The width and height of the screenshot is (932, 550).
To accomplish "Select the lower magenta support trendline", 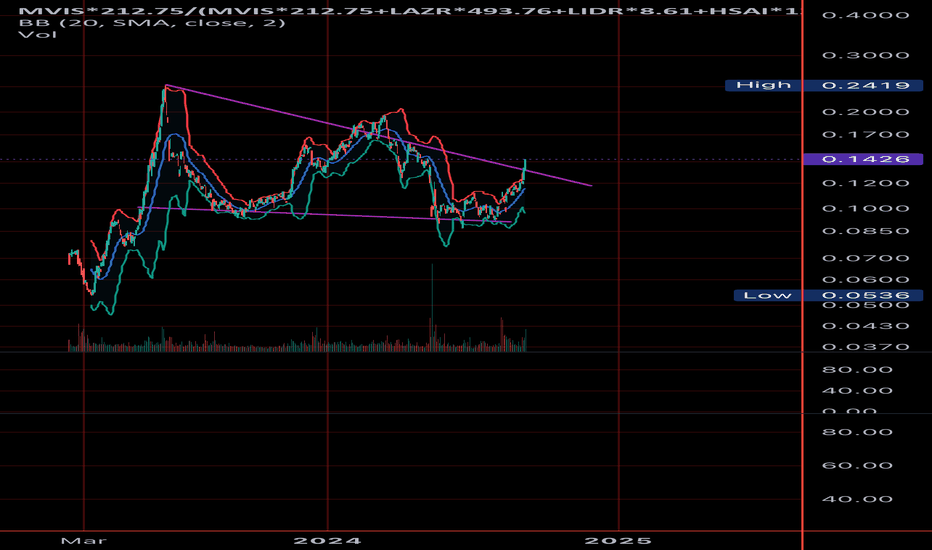I will (324, 215).
